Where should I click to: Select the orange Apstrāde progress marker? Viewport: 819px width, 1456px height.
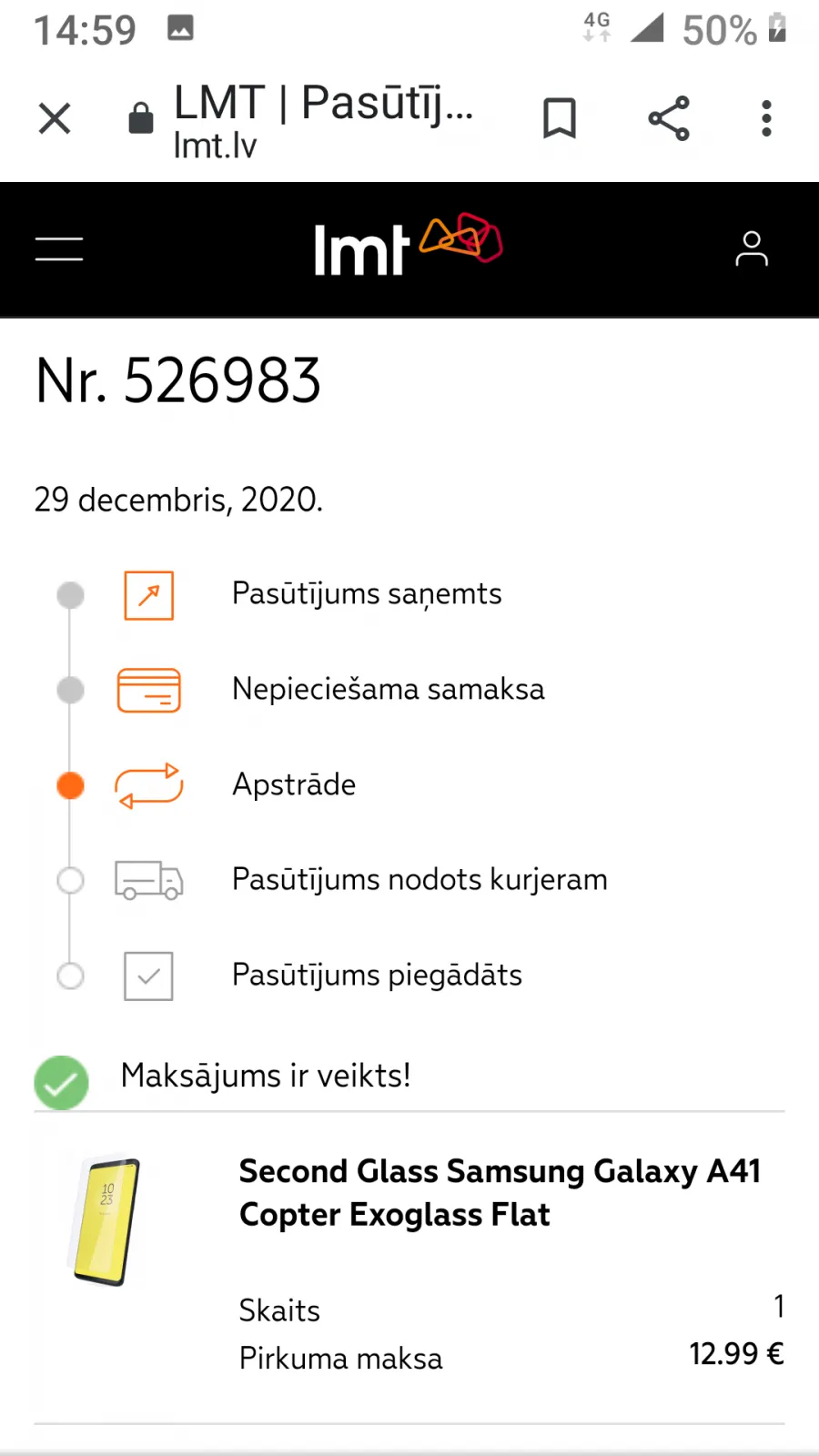tap(70, 785)
